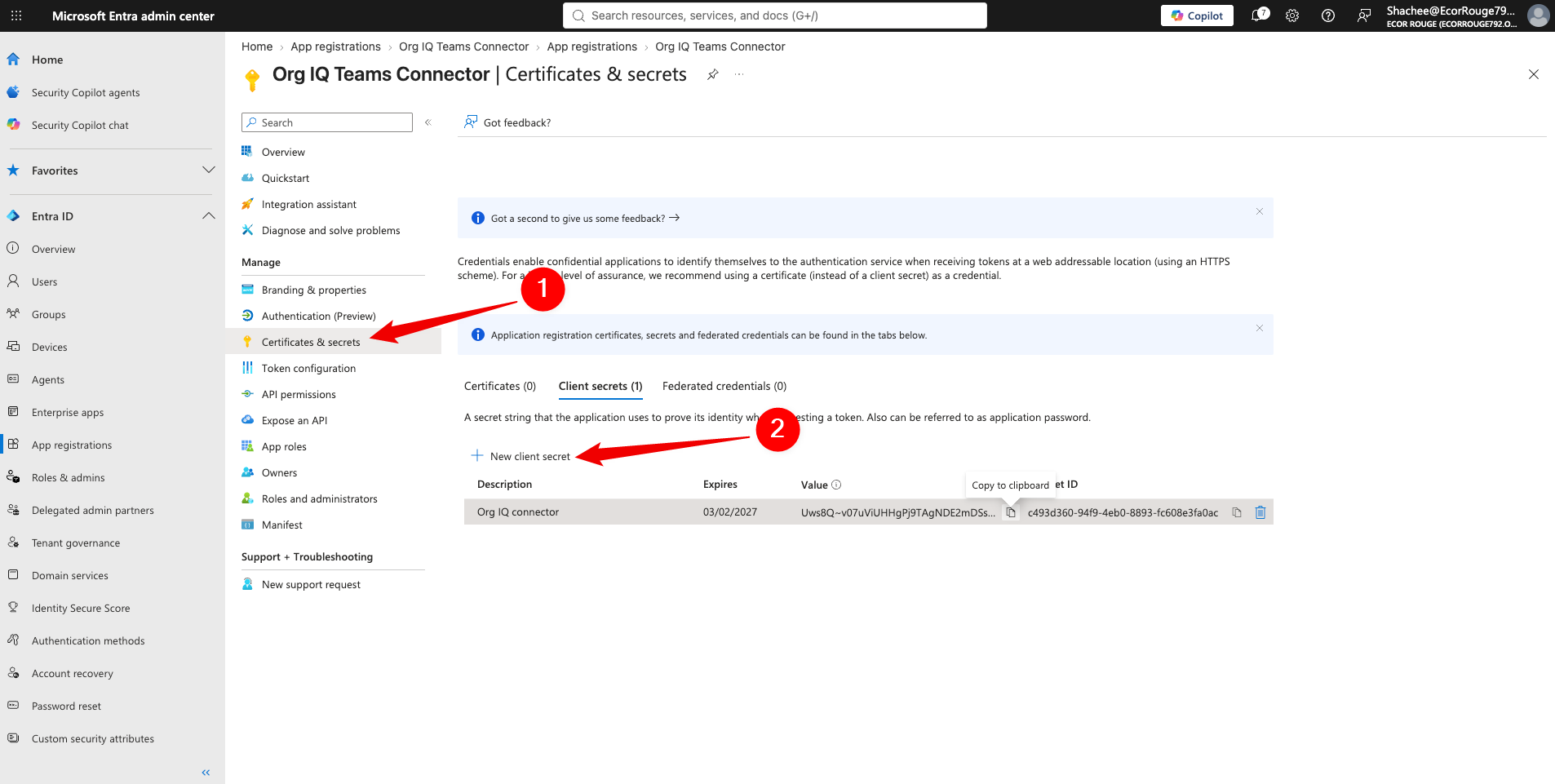Expand the Favorites section
The image size is (1555, 784).
(x=208, y=171)
